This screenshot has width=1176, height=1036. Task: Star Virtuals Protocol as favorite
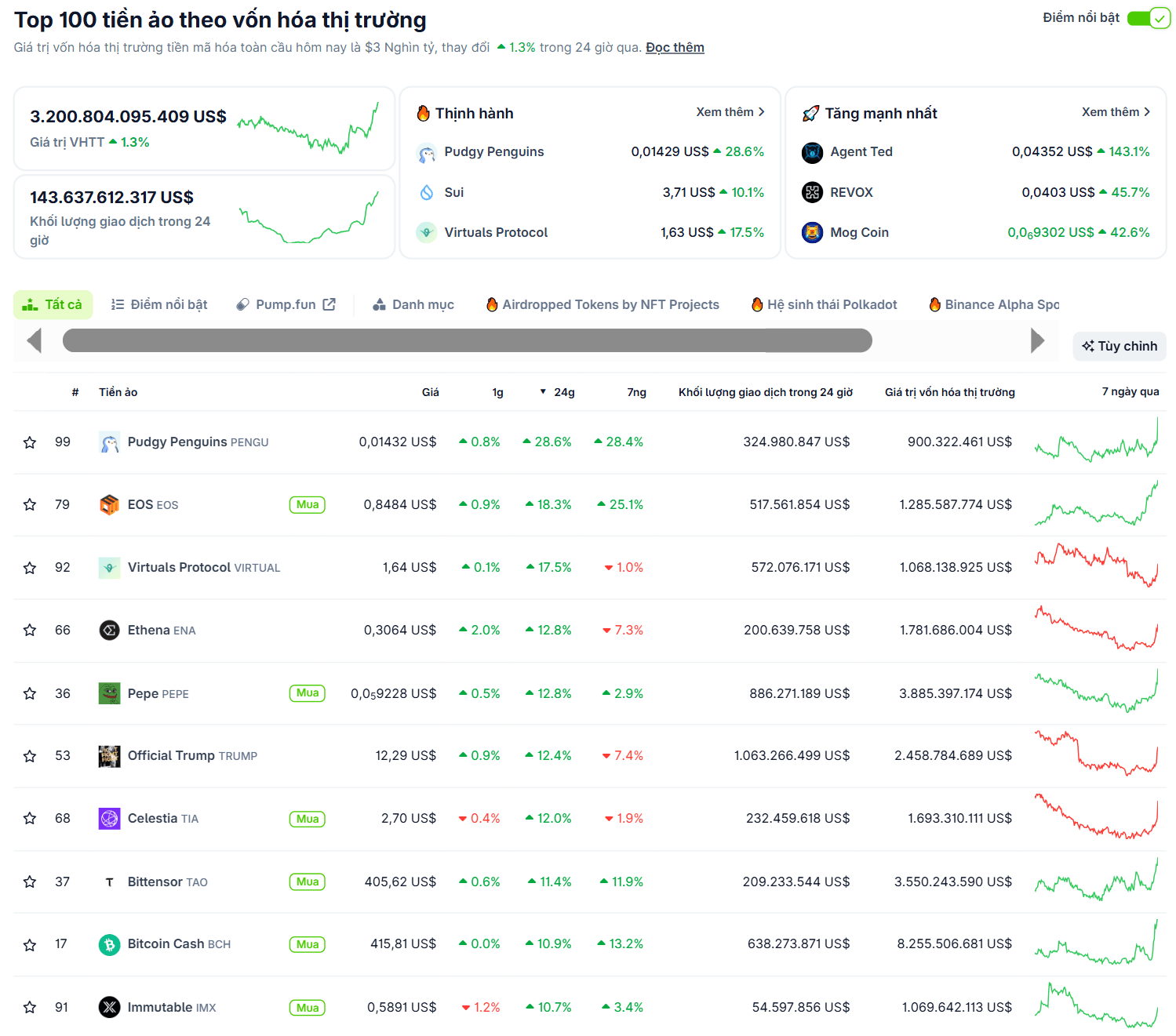click(30, 568)
